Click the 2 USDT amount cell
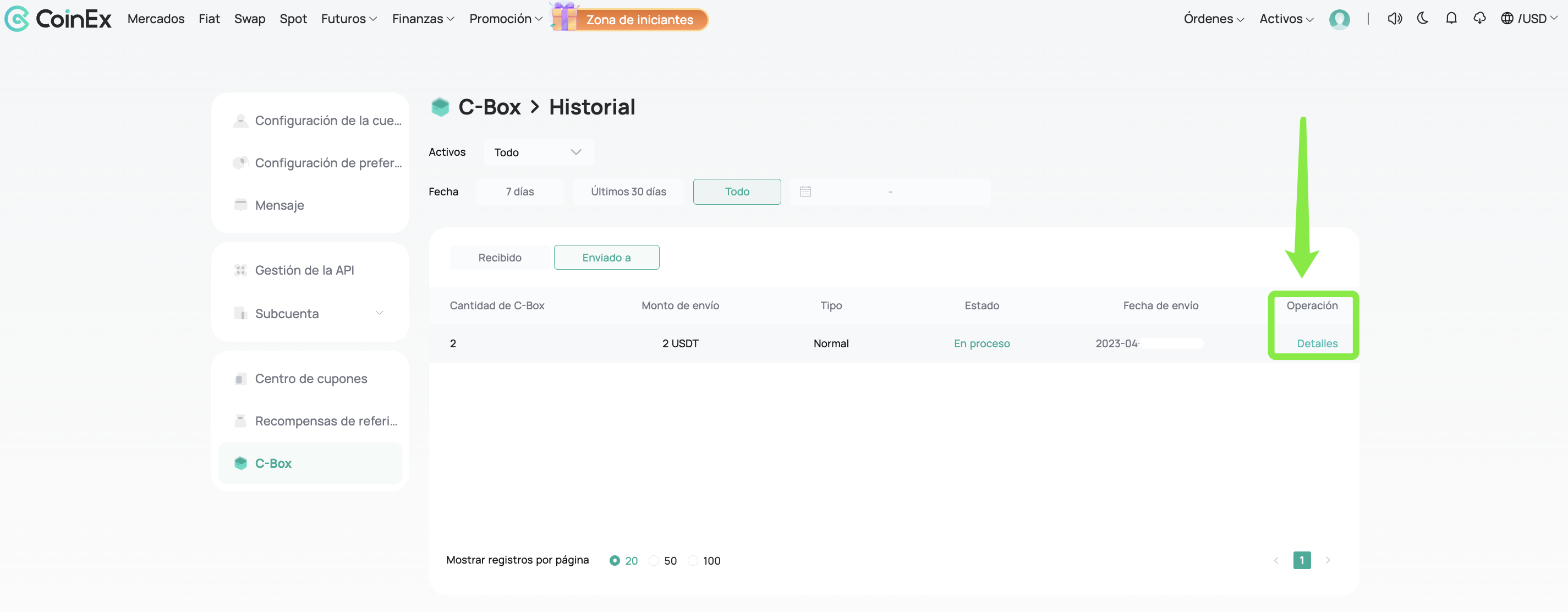 click(x=680, y=343)
